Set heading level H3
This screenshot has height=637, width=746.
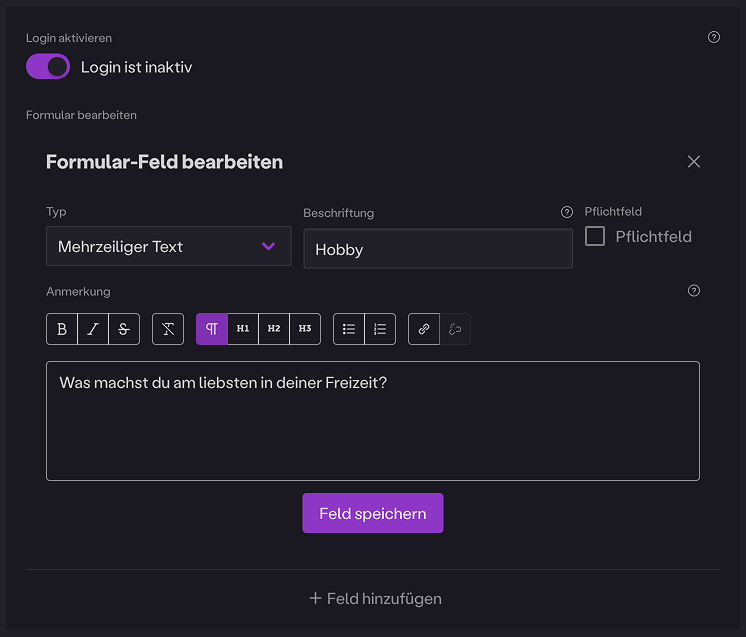305,329
